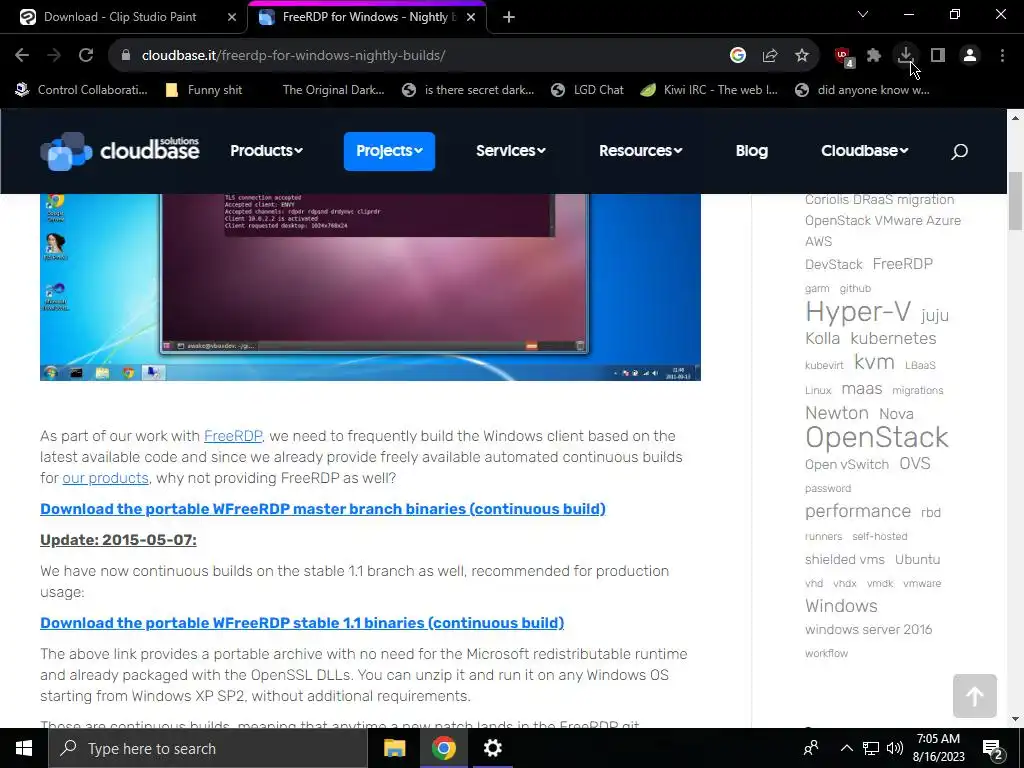Open the Chrome downloads icon
The height and width of the screenshot is (768, 1024).
906,56
